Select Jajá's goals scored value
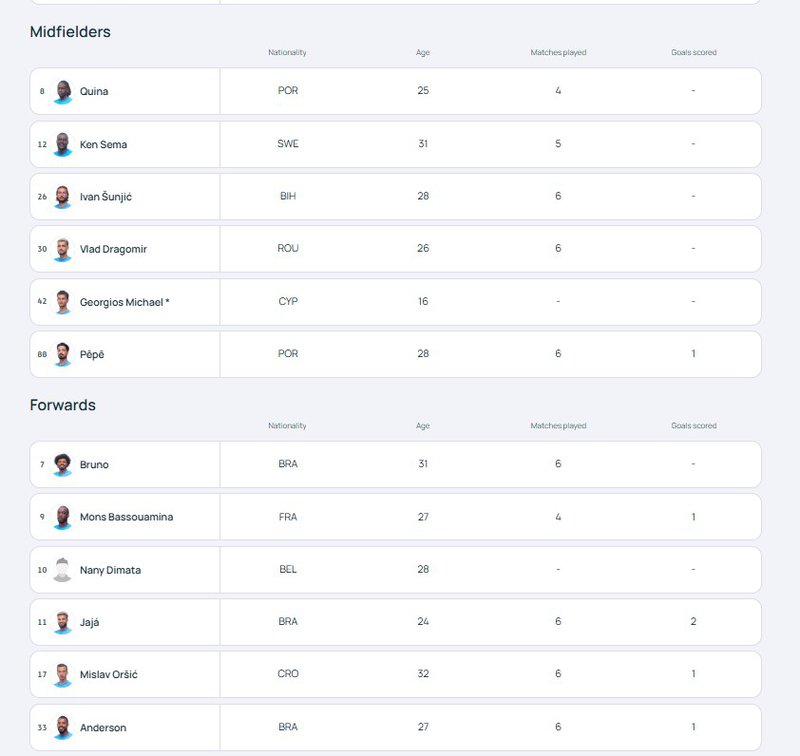Viewport: 800px width, 756px height. tap(693, 621)
